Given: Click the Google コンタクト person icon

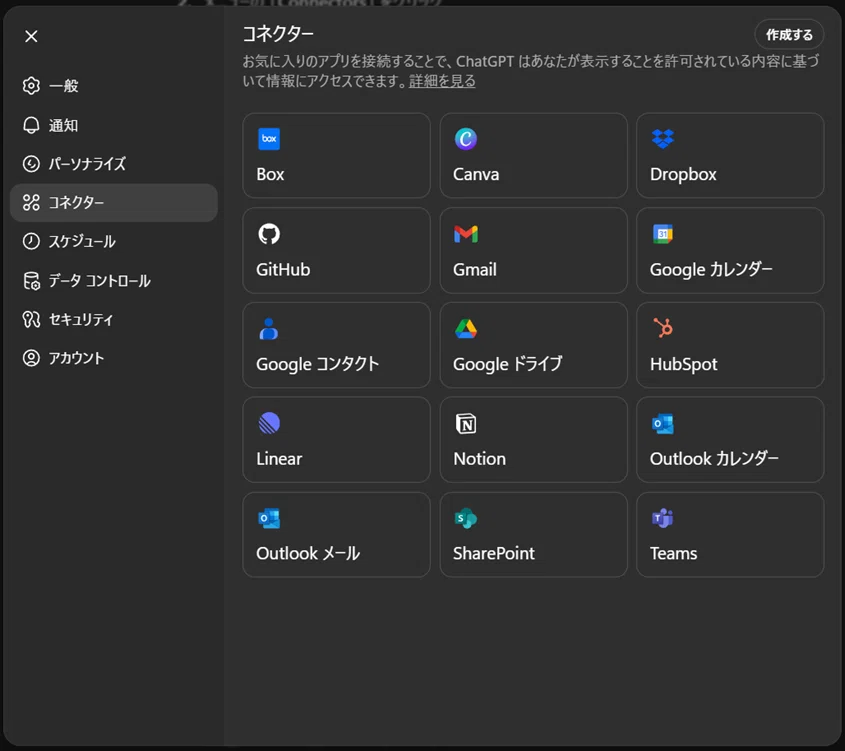Looking at the screenshot, I should tap(269, 329).
